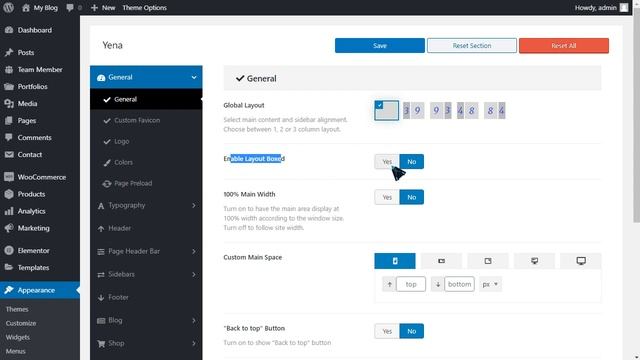Select the 3 9 left sidebar layout

[413, 110]
